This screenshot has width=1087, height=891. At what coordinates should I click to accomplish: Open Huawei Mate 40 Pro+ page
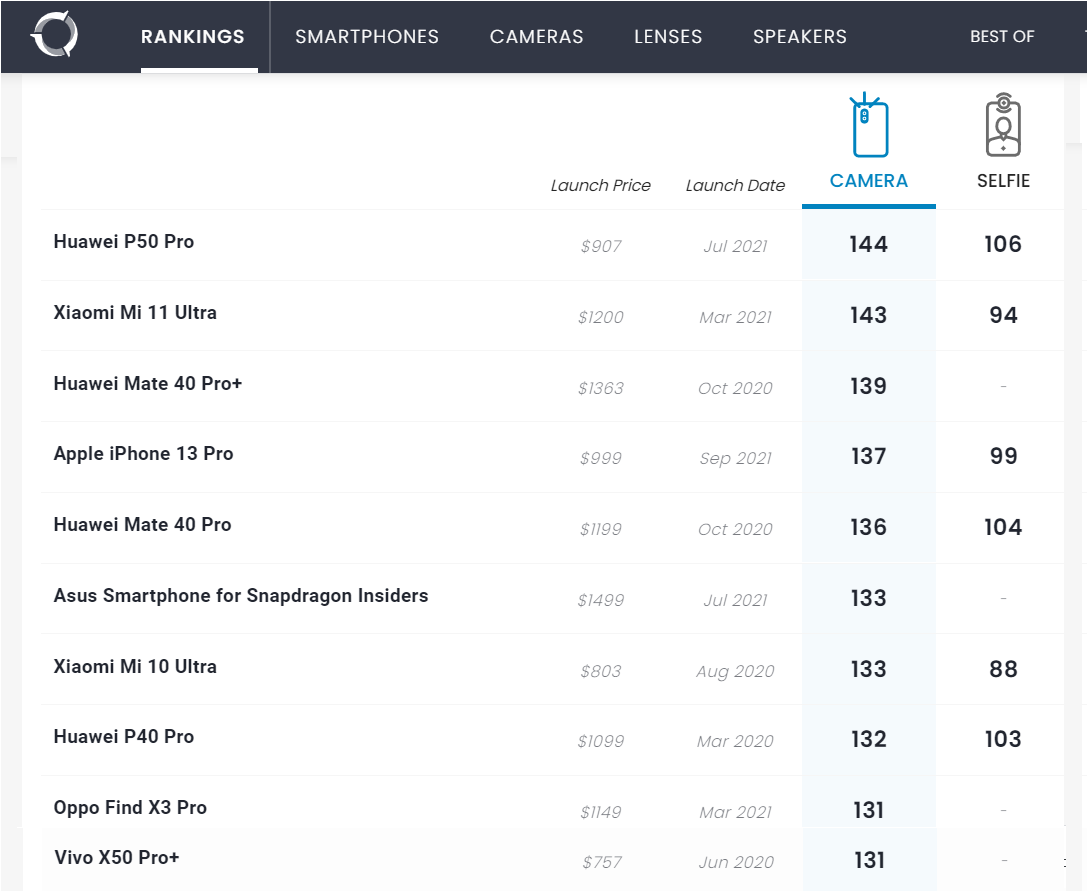pos(148,383)
